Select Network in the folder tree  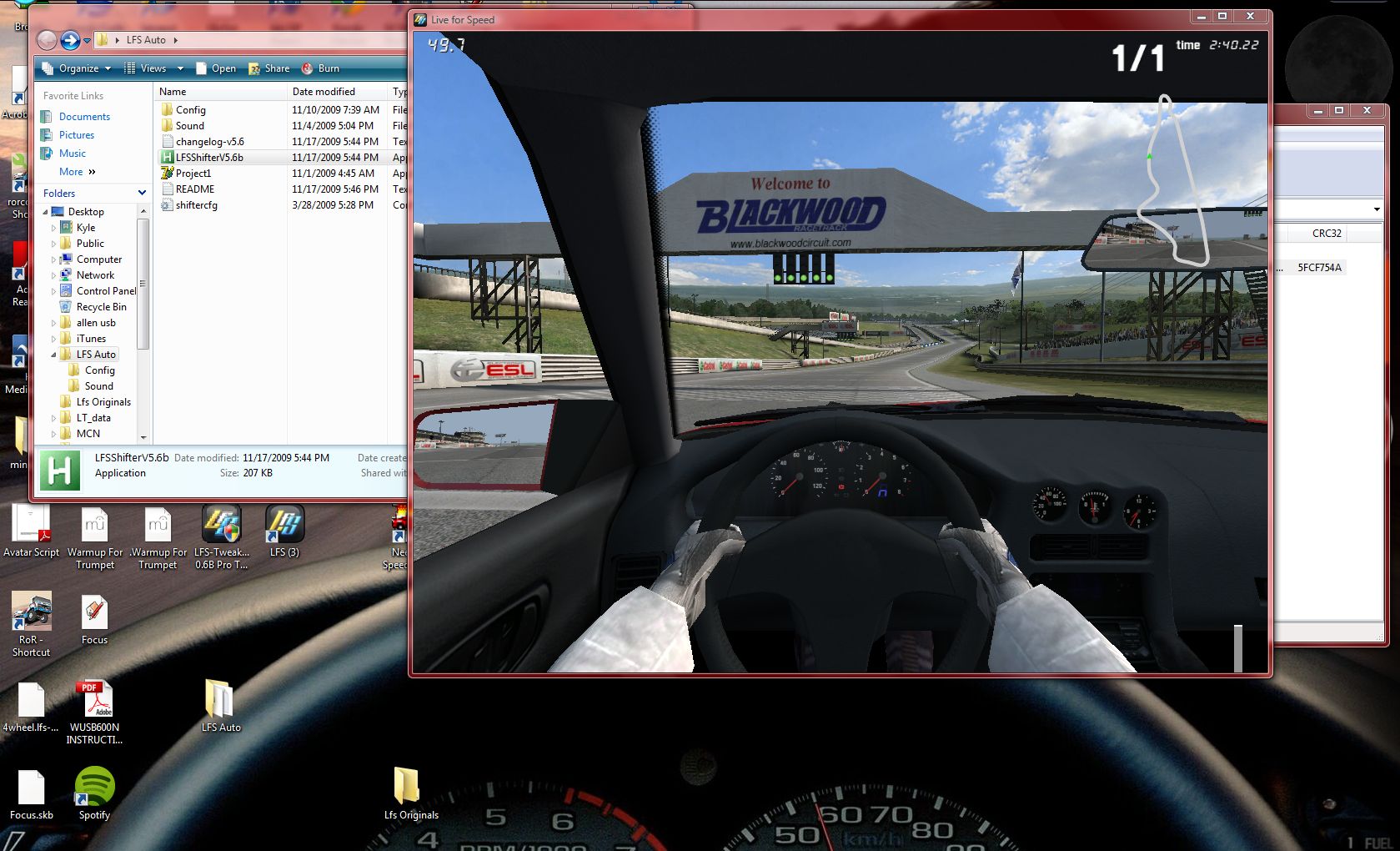coord(95,275)
